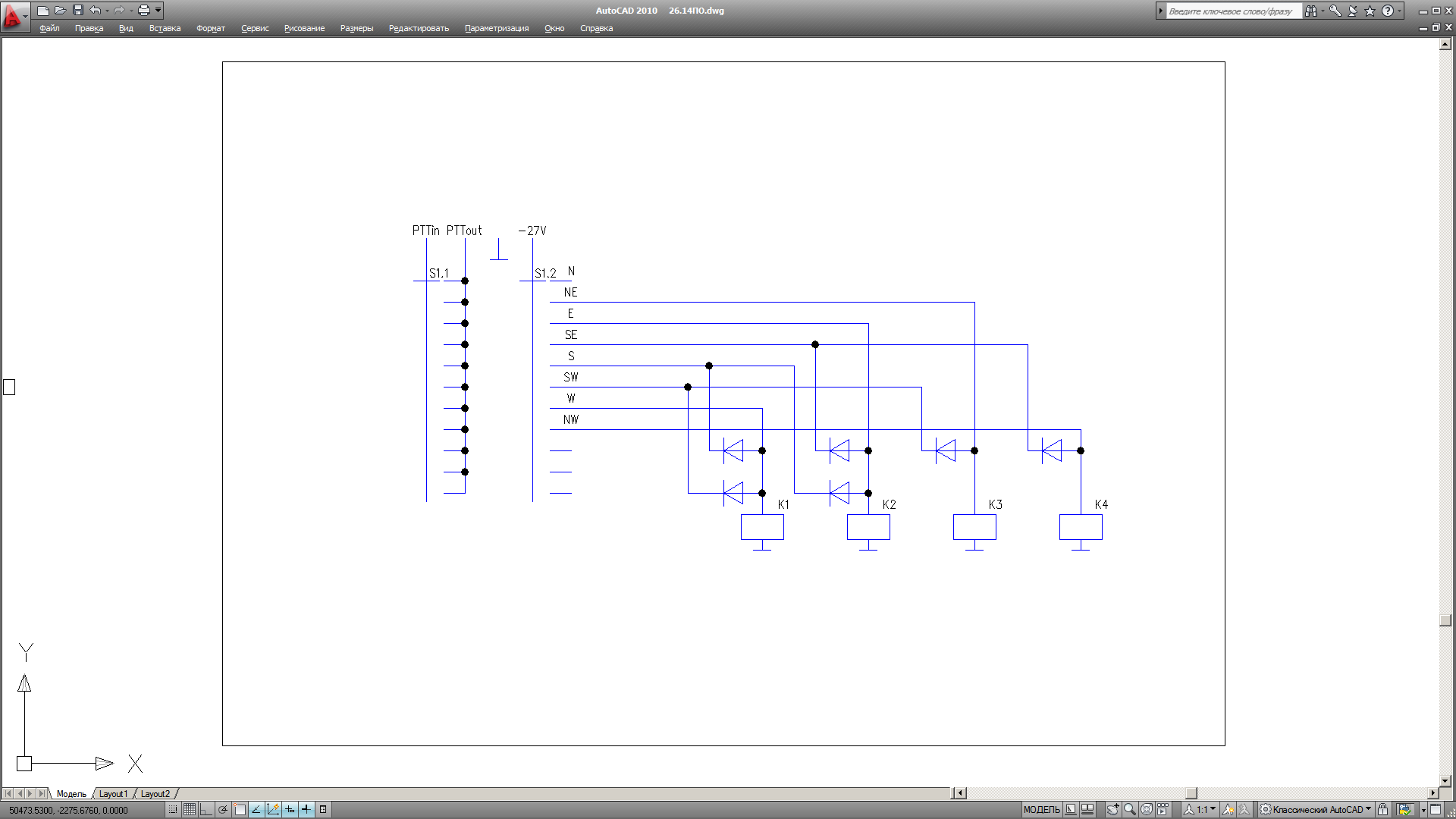1456x819 pixels.
Task: Toggle Dynamic Input in the status bar
Action: click(x=290, y=810)
